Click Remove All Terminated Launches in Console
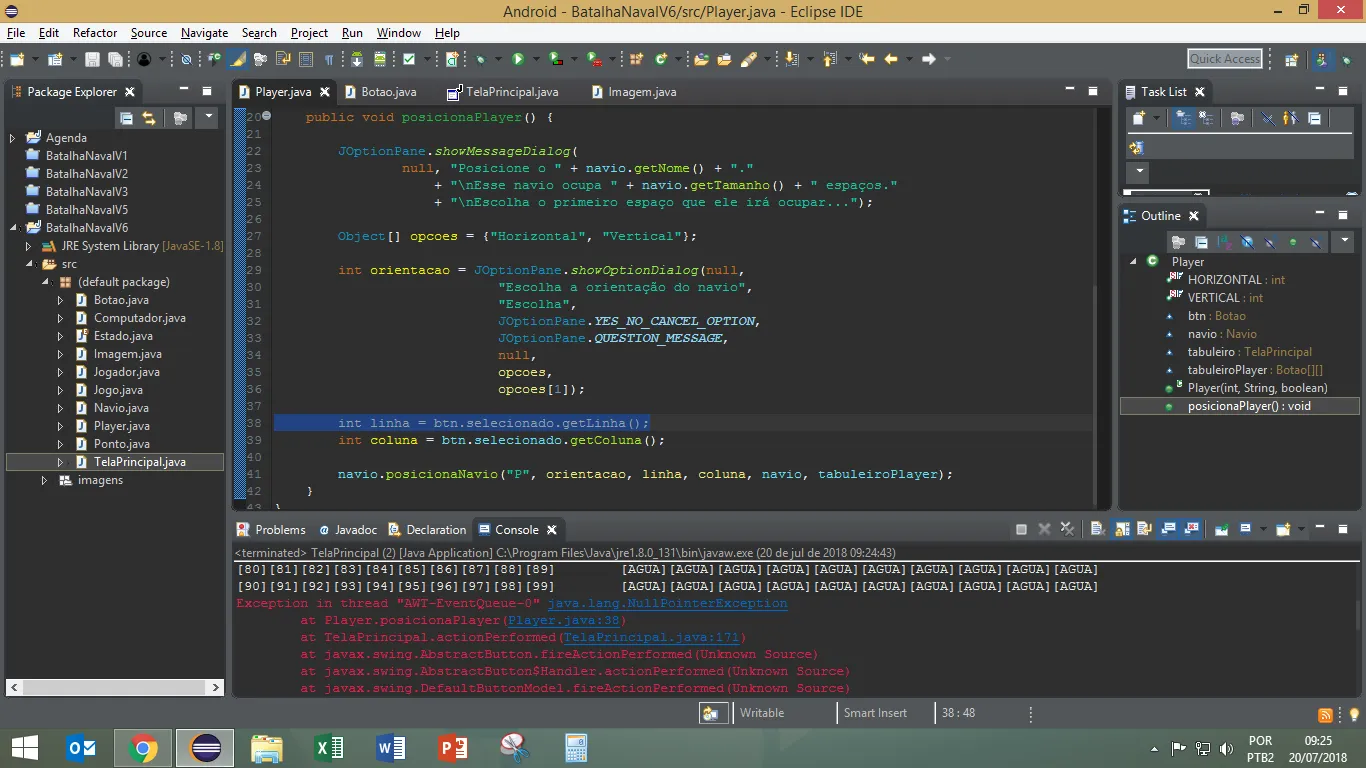 coord(1068,530)
